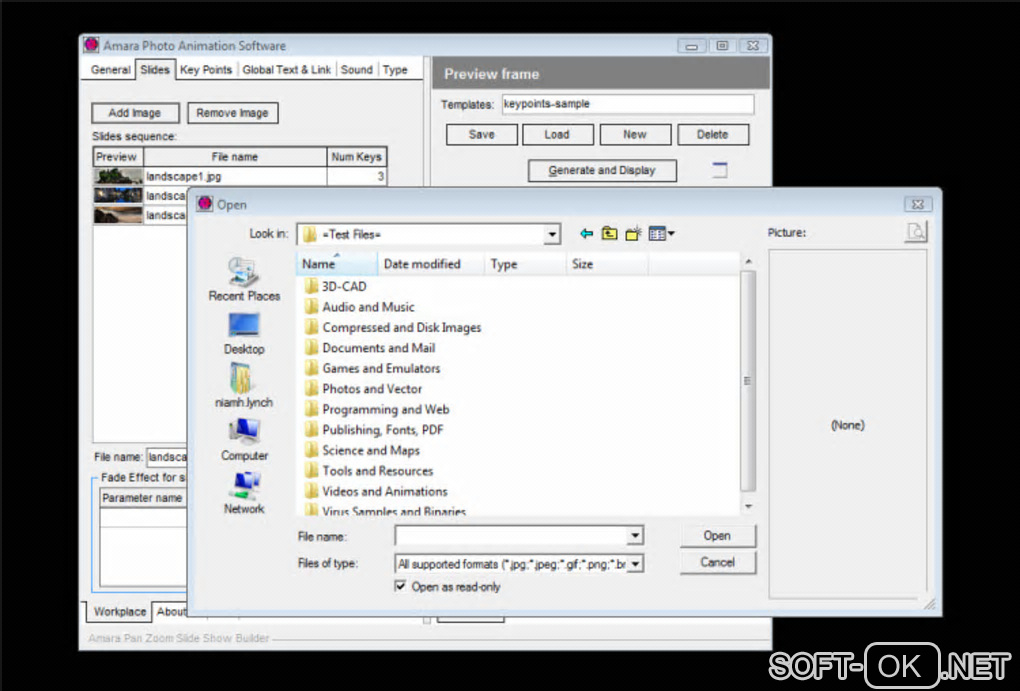
Task: Click the Templates name input field
Action: coord(628,104)
